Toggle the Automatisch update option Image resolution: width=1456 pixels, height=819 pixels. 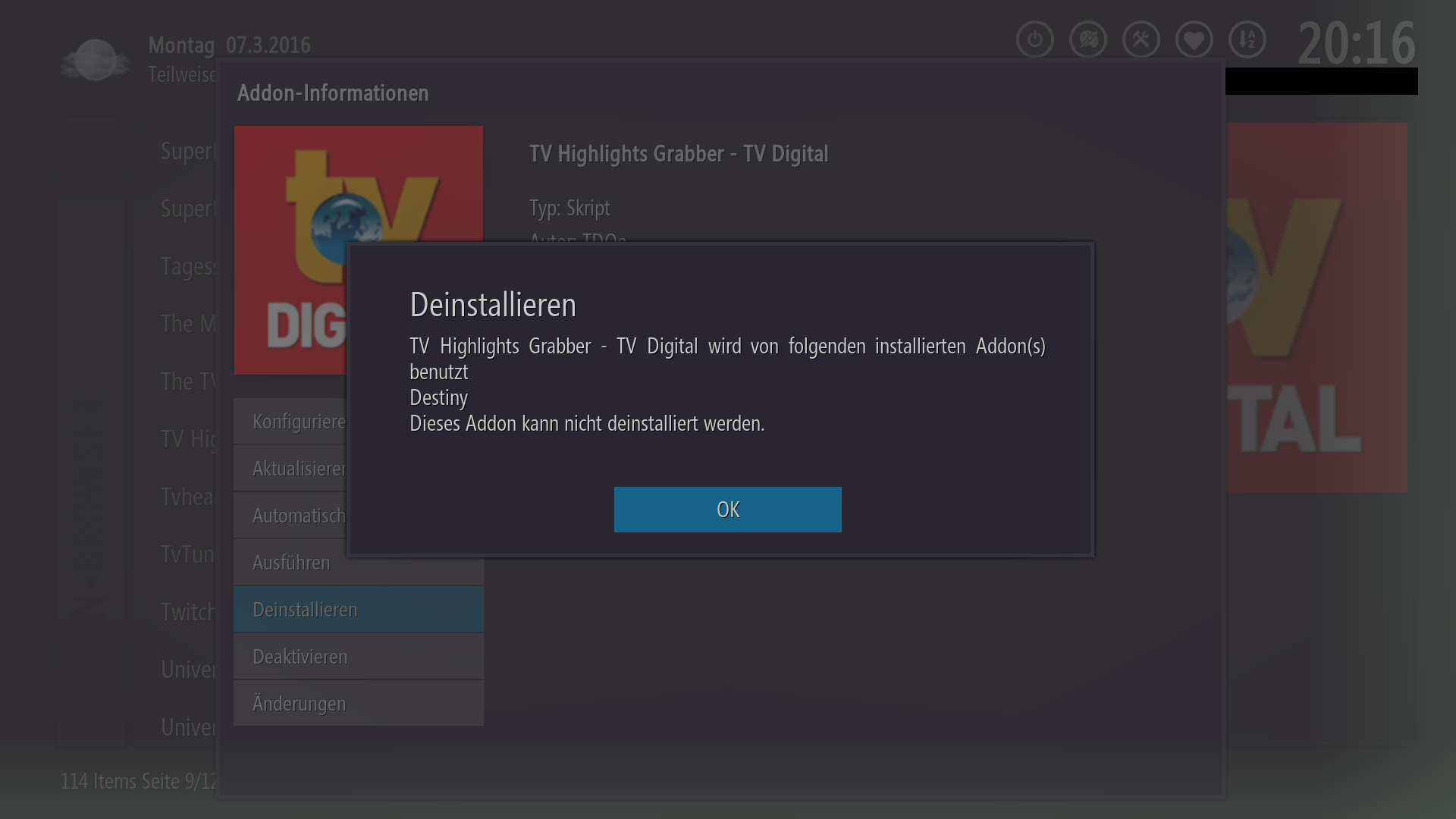point(290,516)
